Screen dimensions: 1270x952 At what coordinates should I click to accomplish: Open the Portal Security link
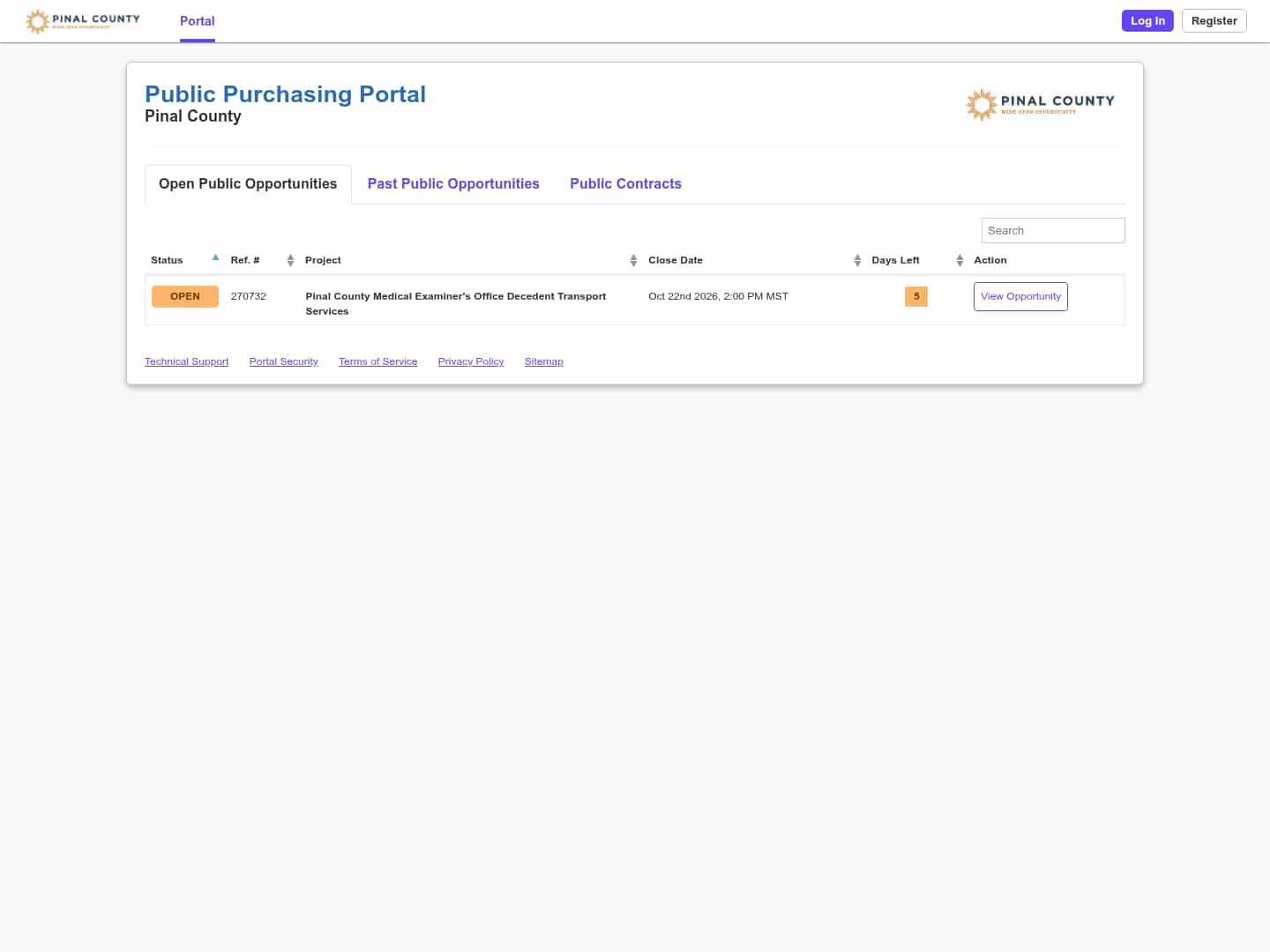[283, 361]
